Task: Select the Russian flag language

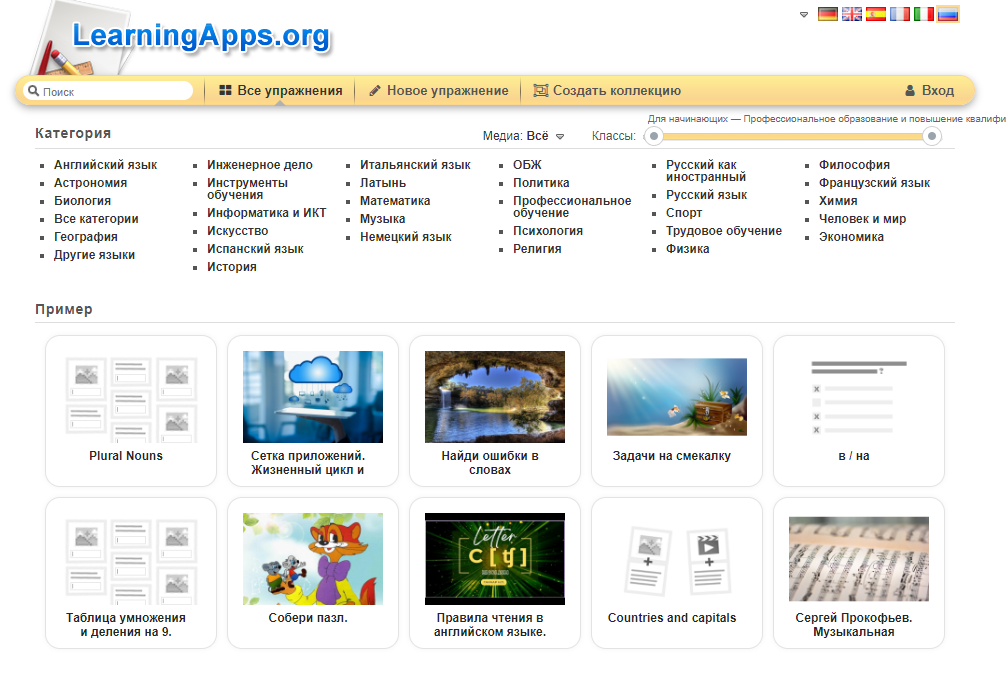Action: pos(948,14)
